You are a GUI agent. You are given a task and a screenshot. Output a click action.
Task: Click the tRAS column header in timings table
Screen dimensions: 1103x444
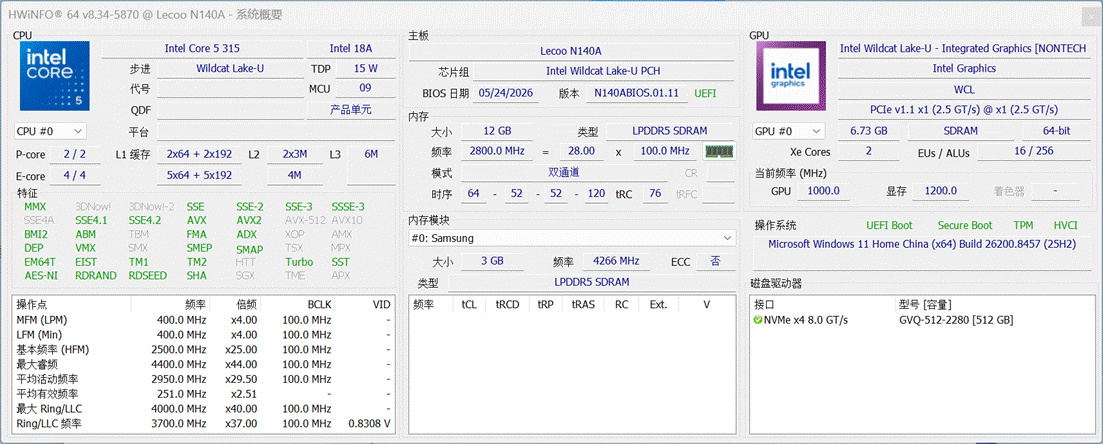tap(582, 305)
